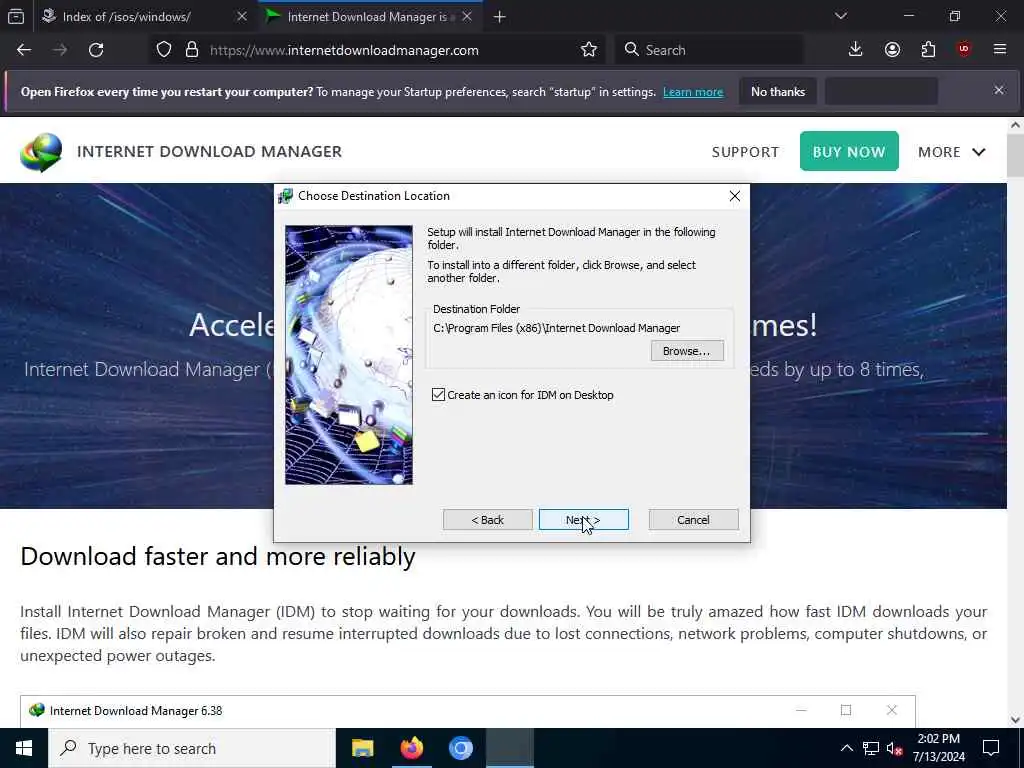The width and height of the screenshot is (1024, 768).
Task: Show site security padlock information
Action: [x=191, y=50]
